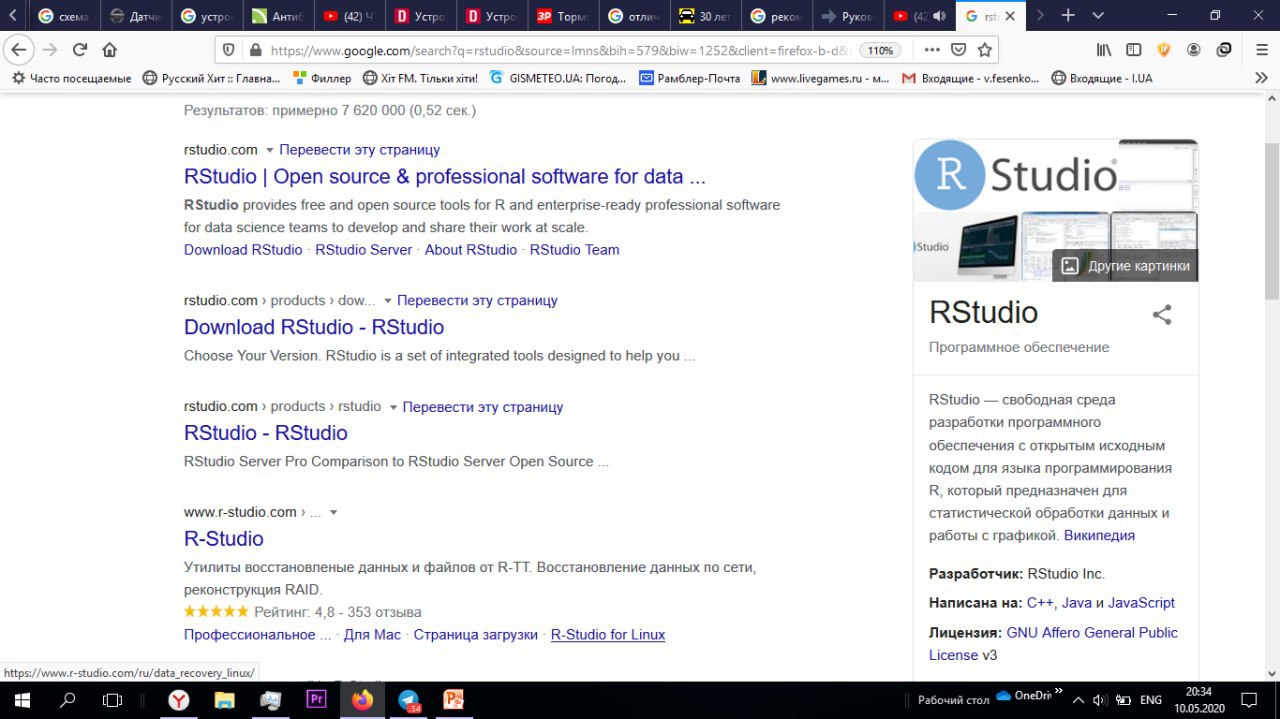
Task: Open Windows Start menu
Action: point(20,700)
